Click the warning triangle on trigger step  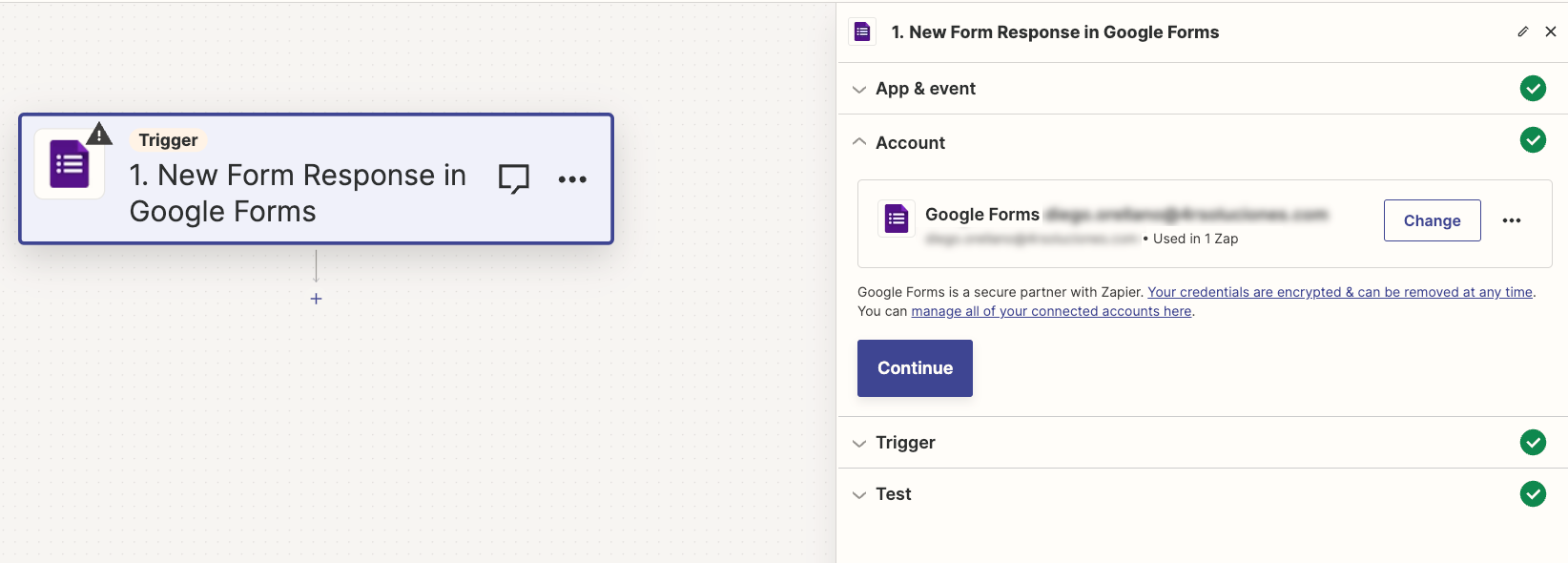click(x=99, y=134)
